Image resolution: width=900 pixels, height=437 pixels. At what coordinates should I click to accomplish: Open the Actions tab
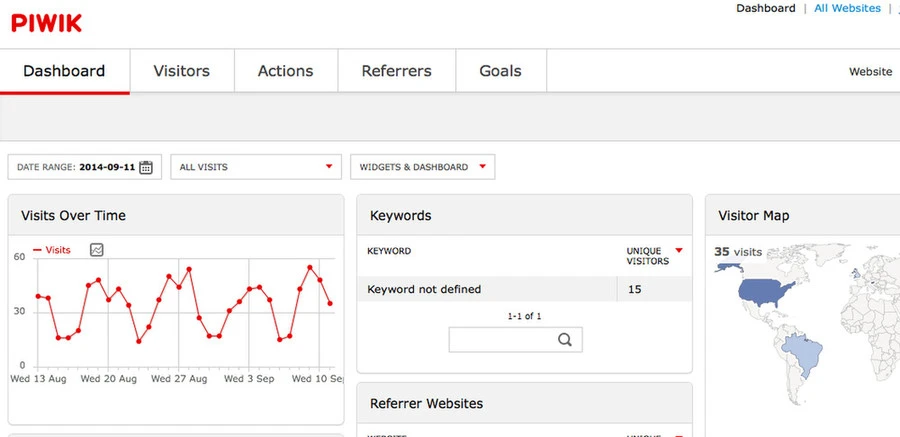point(285,71)
